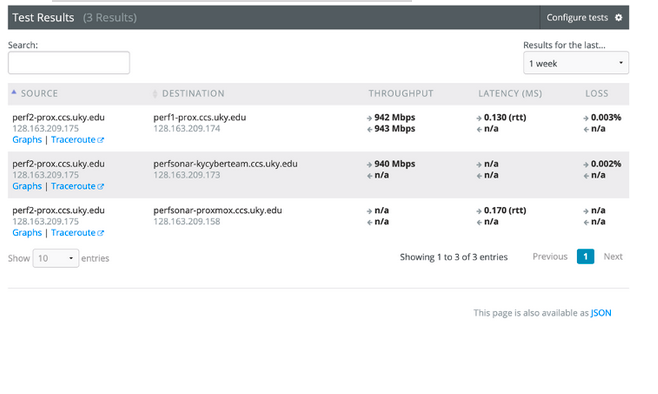Click the 0.002% loss value
This screenshot has width=658, height=394.
pos(606,164)
